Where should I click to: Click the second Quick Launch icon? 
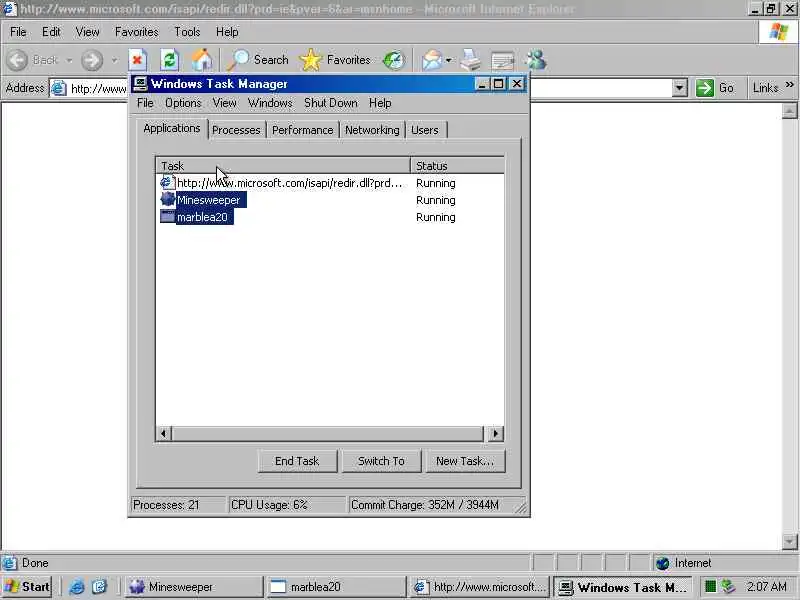pos(99,587)
